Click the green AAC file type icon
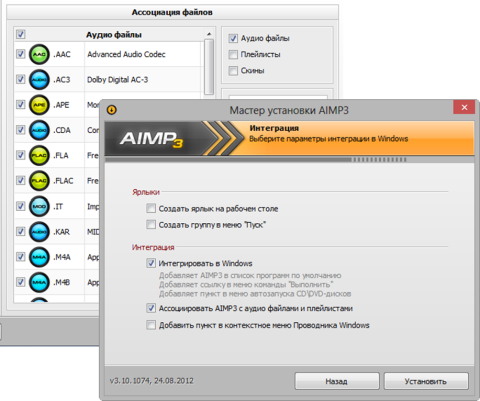The width and height of the screenshot is (480, 401). (x=39, y=54)
